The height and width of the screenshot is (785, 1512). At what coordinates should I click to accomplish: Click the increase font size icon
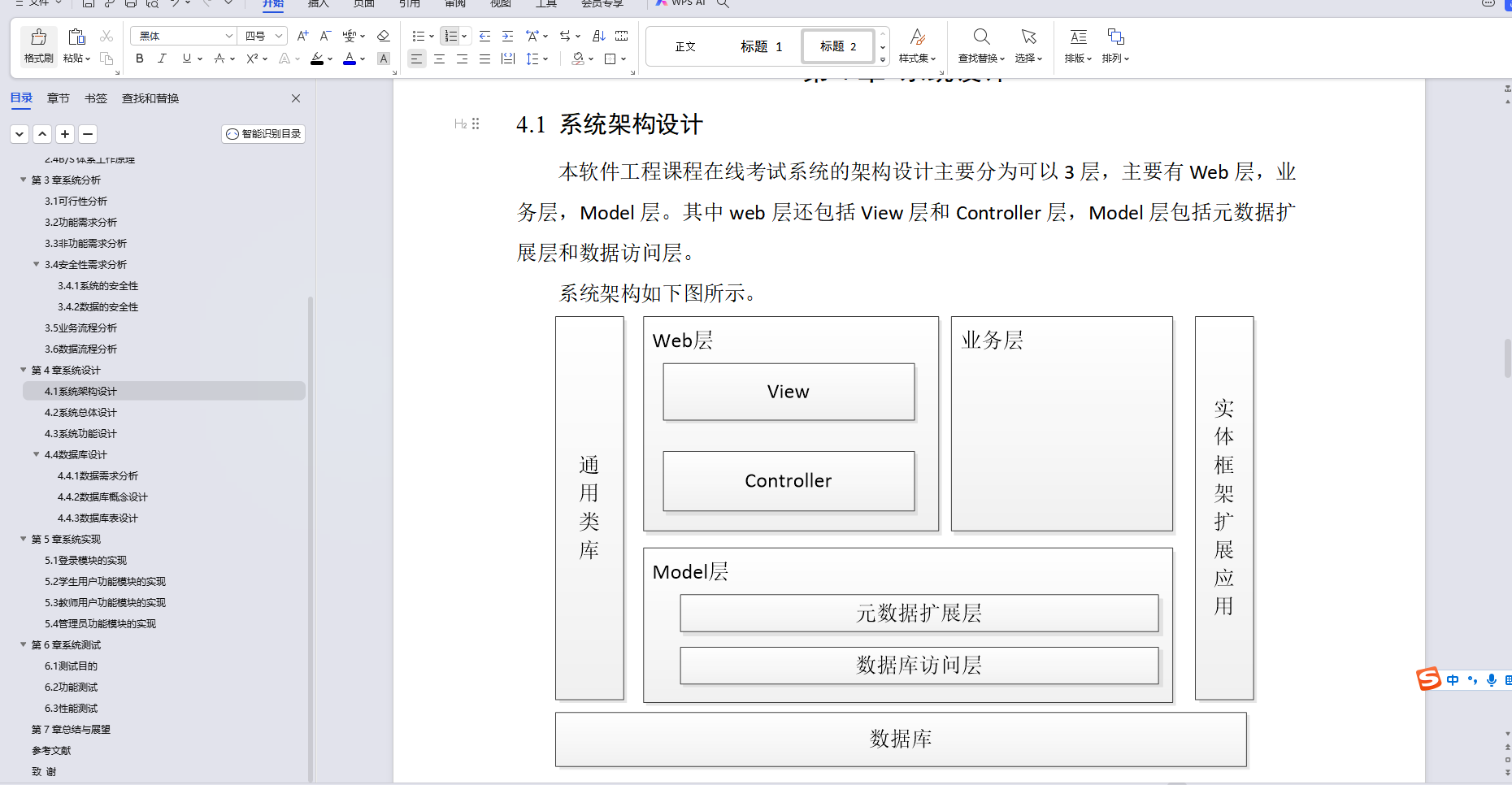302,36
